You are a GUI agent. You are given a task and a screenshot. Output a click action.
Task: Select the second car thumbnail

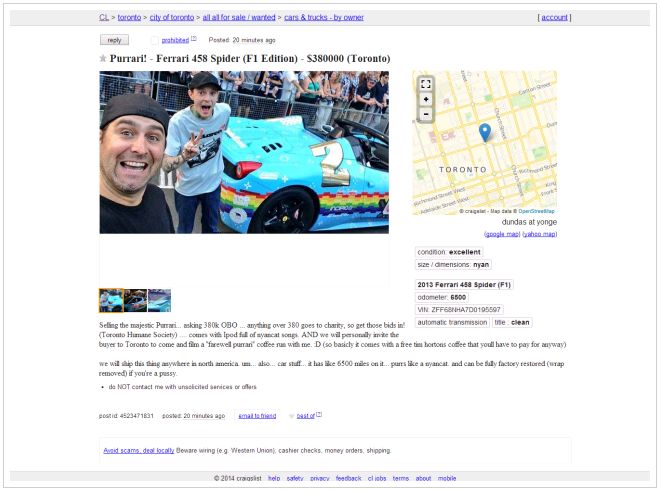pyautogui.click(x=135, y=301)
